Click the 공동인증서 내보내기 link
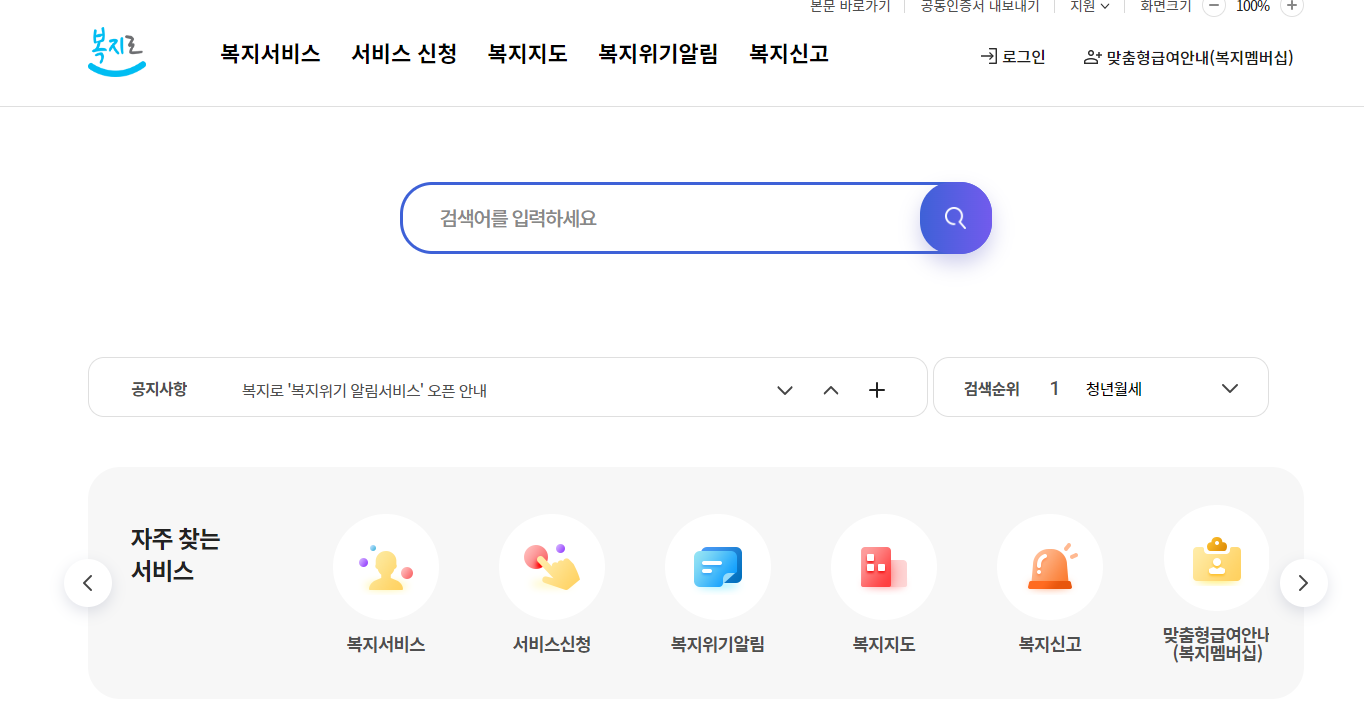The width and height of the screenshot is (1364, 711). 978,8
